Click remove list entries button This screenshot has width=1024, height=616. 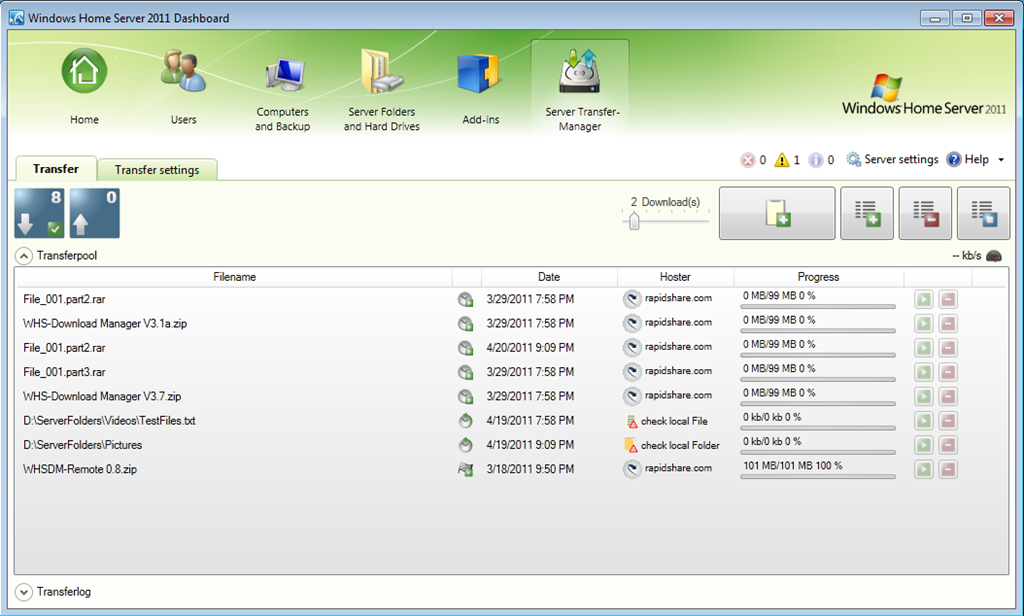[x=925, y=214]
